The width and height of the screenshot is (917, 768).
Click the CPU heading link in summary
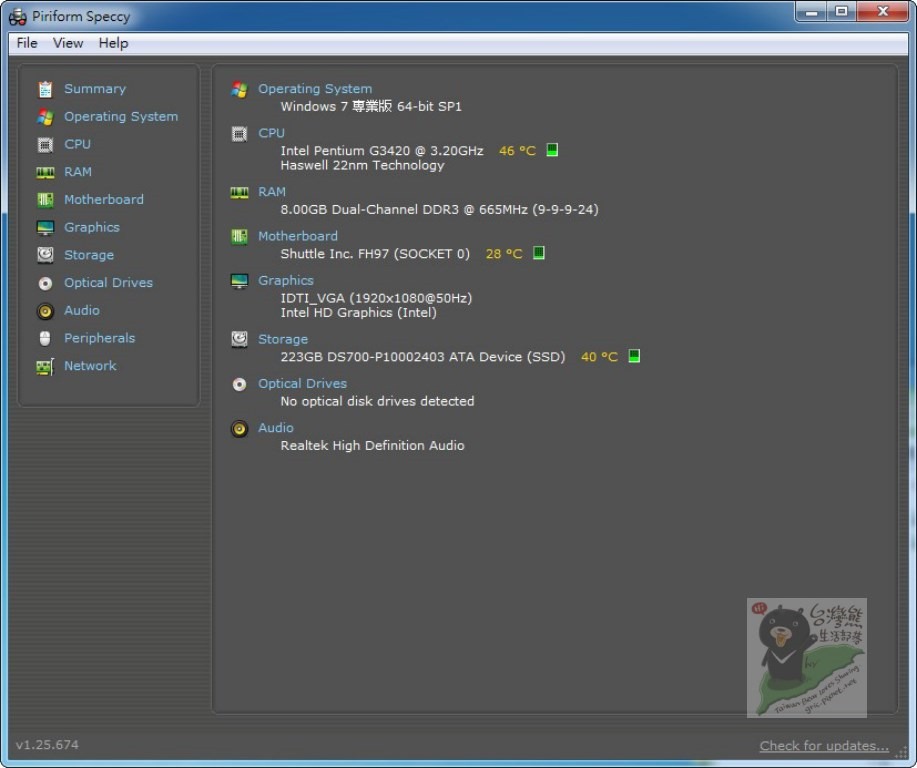tap(271, 133)
